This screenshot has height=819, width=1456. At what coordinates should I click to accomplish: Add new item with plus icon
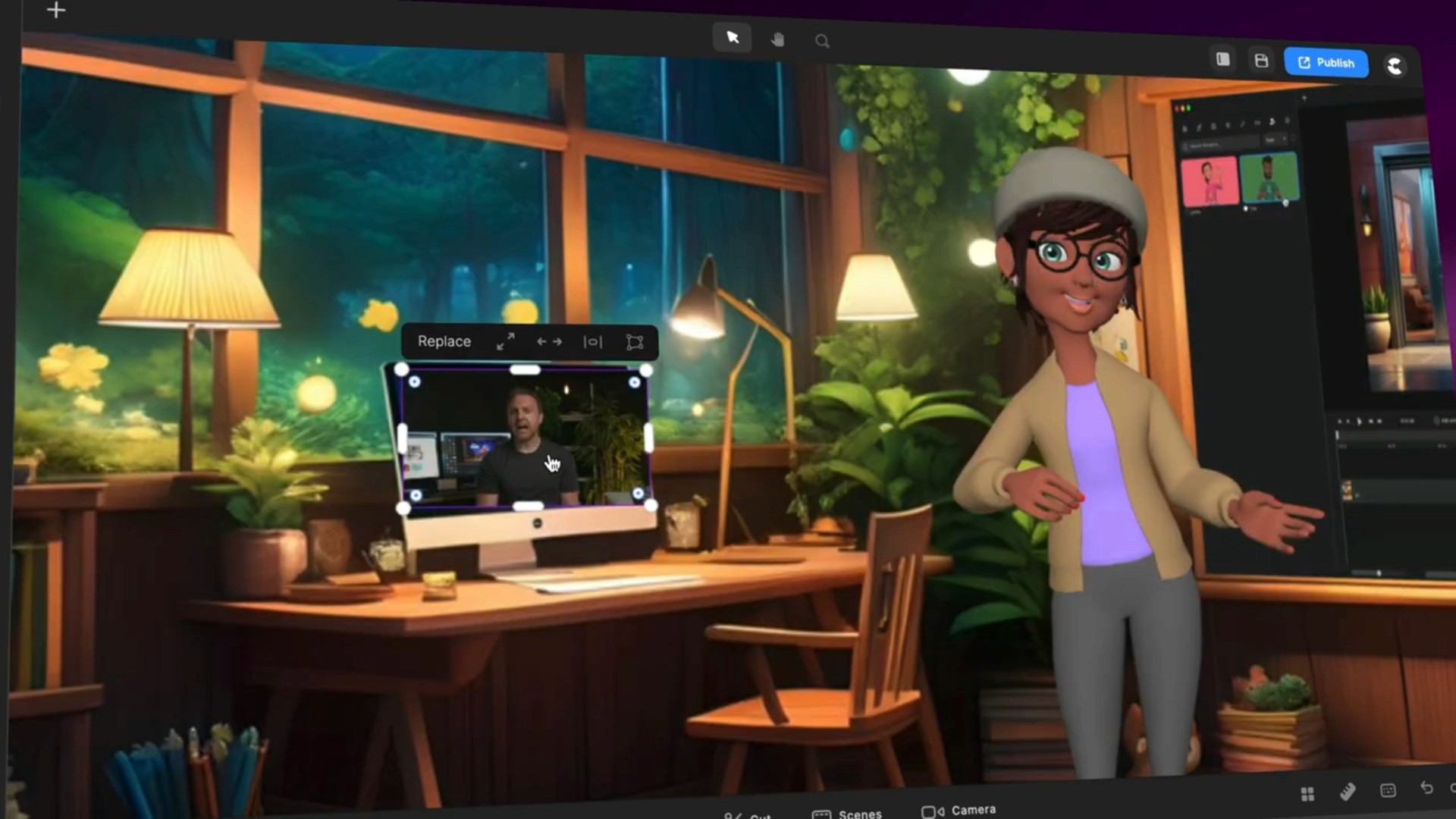(56, 11)
